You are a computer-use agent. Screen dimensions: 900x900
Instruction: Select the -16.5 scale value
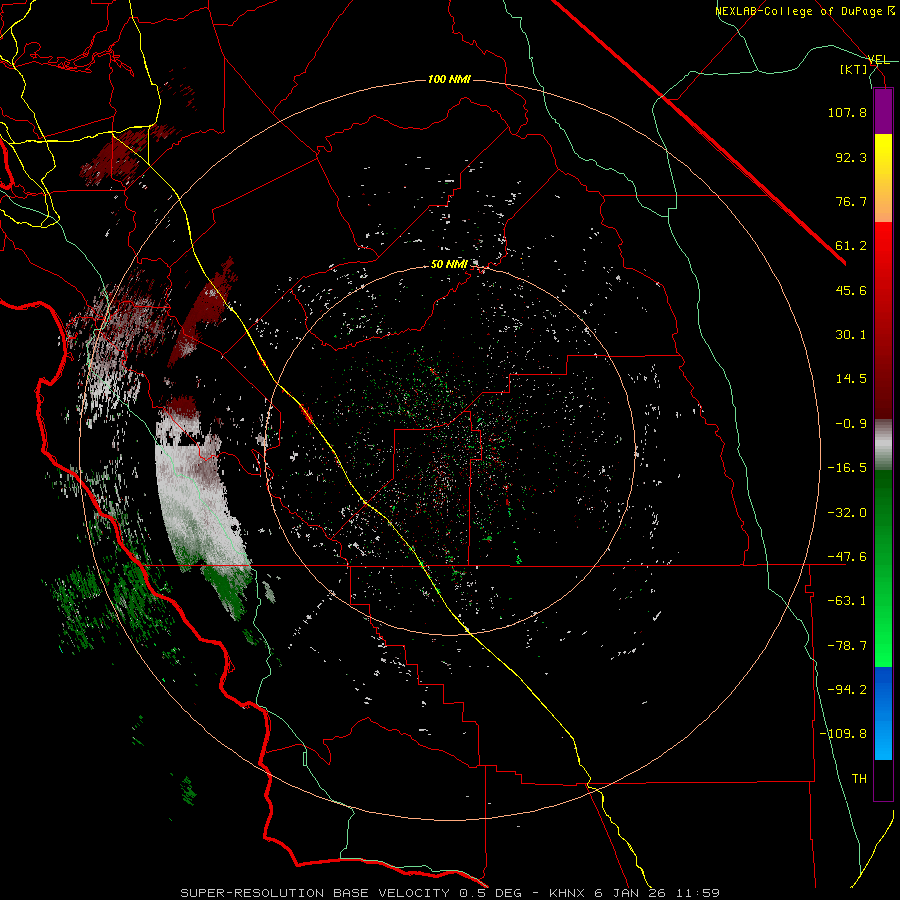(847, 468)
